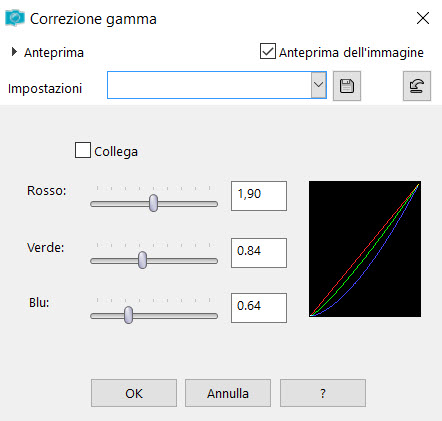Click the save preset floppy disk icon
Image resolution: width=442 pixels, height=421 pixels.
[347, 86]
